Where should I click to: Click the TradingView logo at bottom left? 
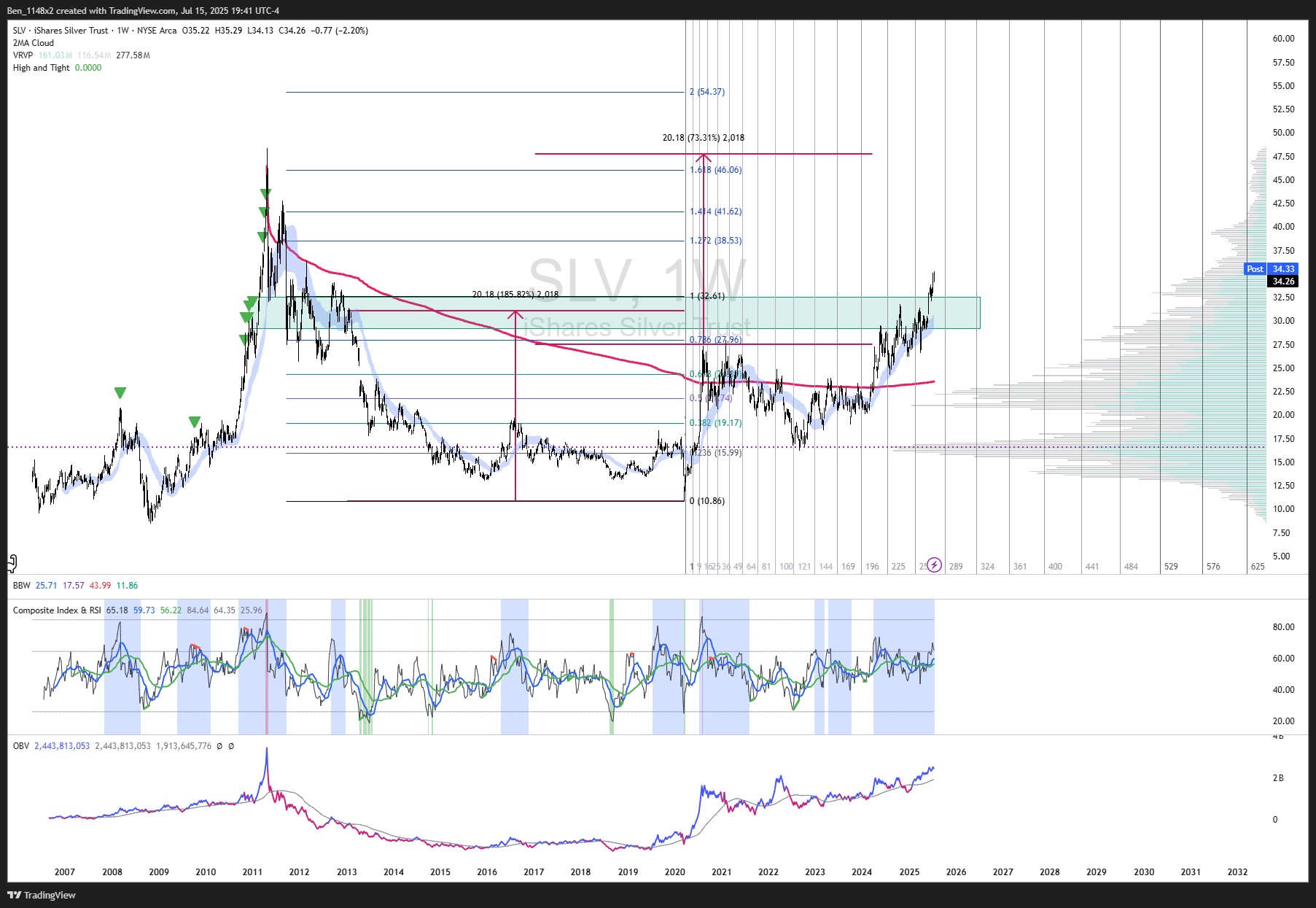pyautogui.click(x=42, y=895)
